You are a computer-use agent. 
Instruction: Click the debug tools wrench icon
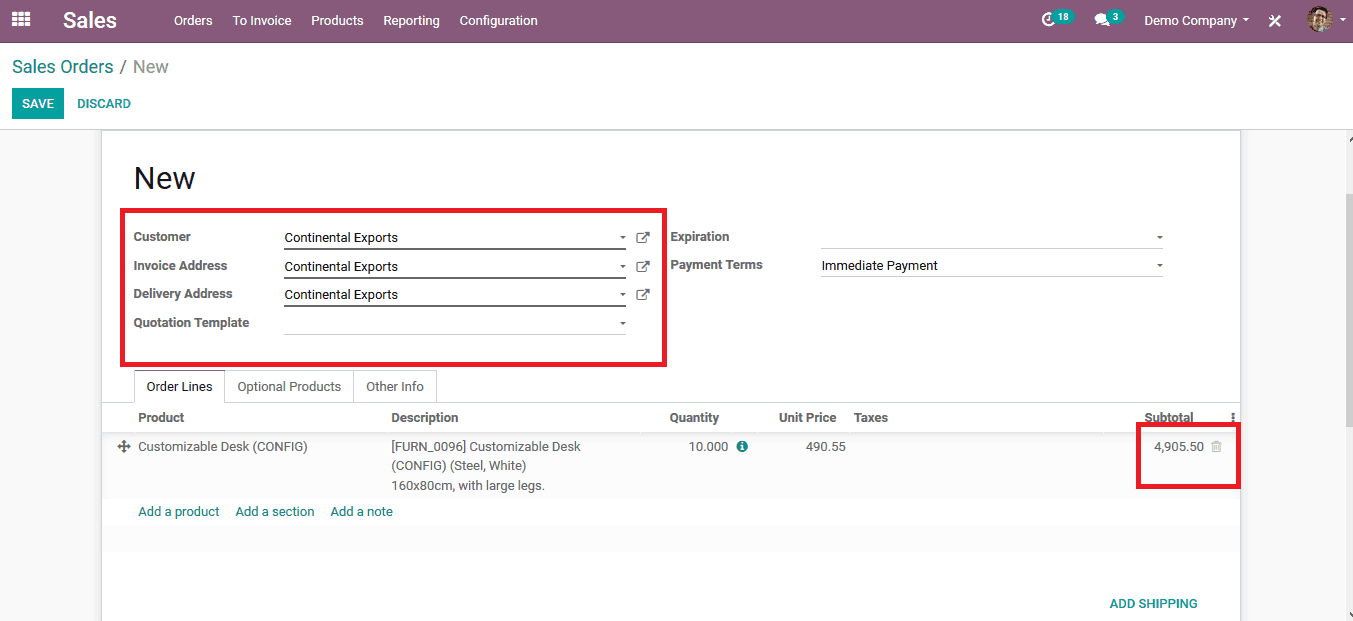click(1275, 20)
